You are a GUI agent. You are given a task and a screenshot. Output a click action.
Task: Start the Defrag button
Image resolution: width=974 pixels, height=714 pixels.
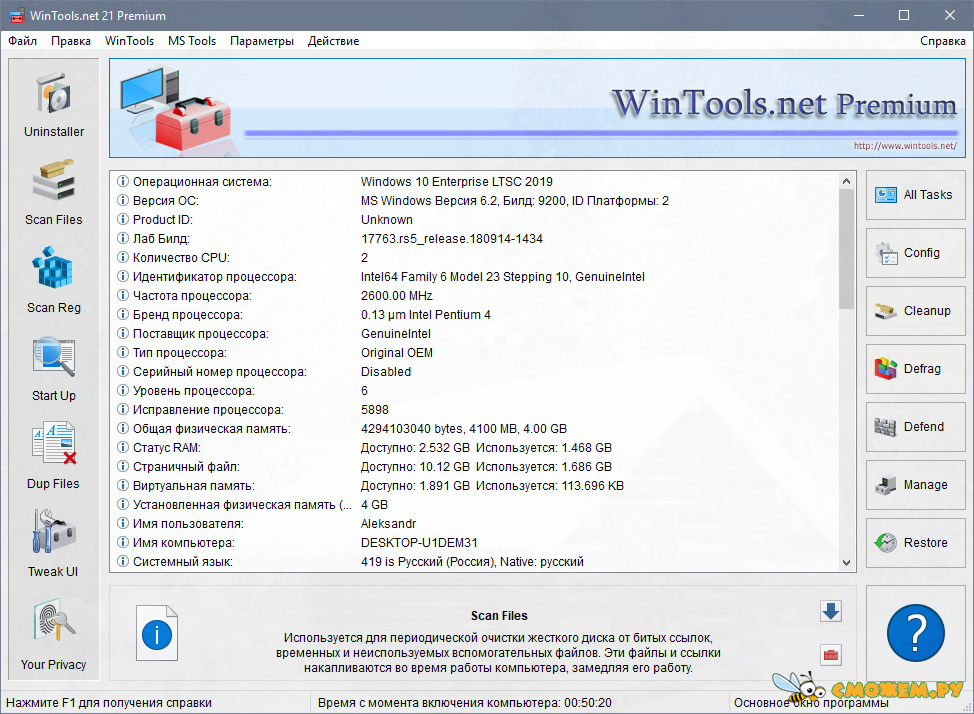pos(916,368)
